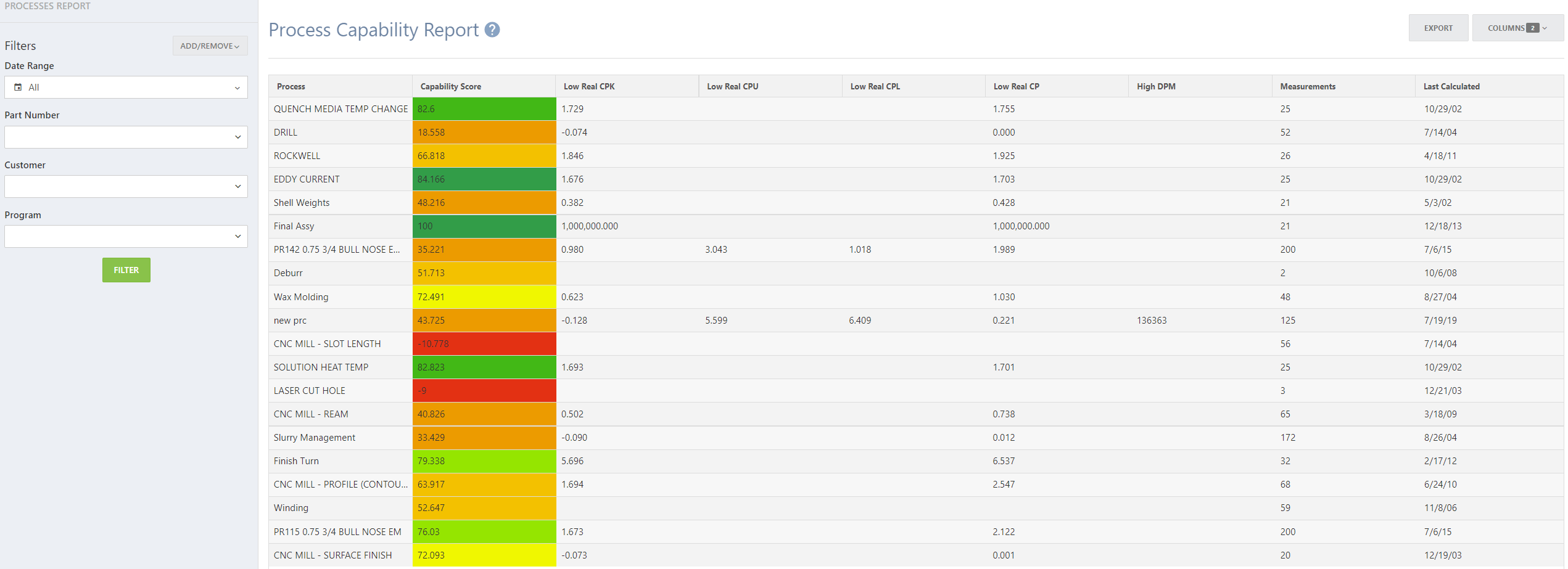Open the Program dropdown

(x=126, y=236)
